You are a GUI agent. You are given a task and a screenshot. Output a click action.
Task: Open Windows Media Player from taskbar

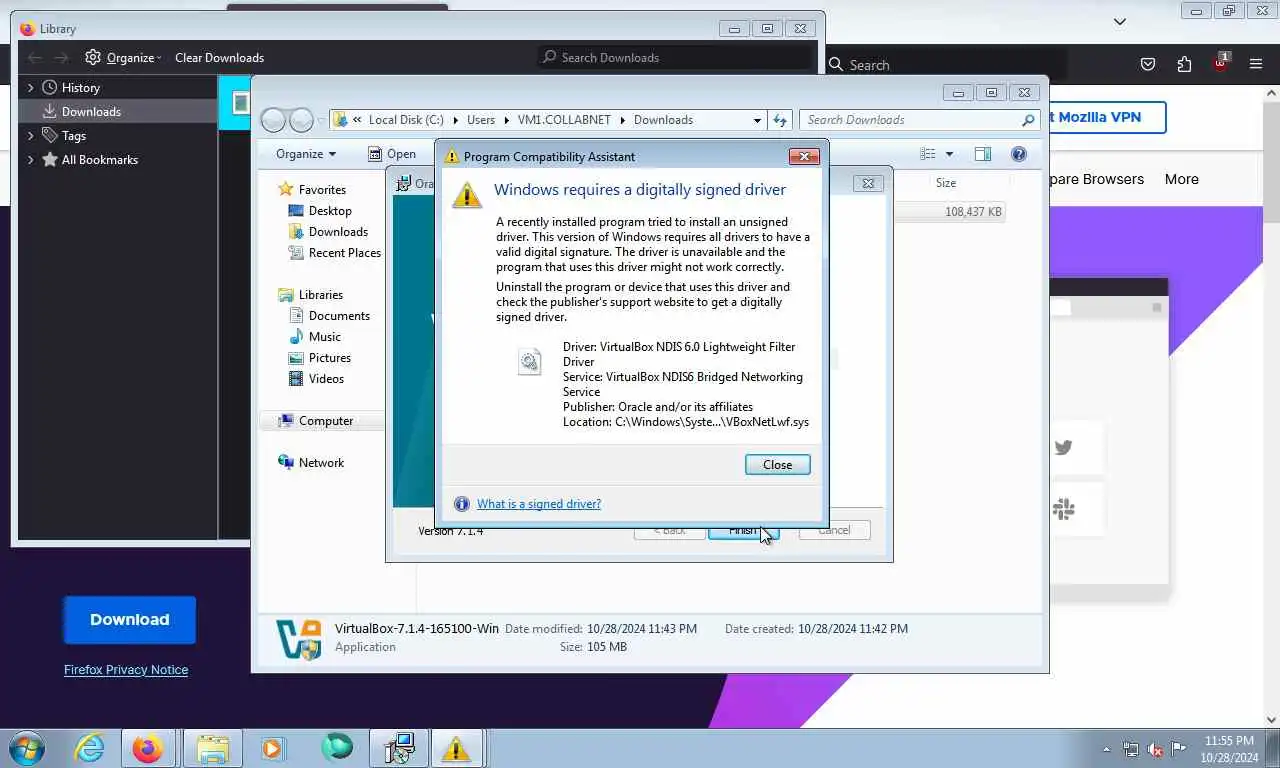tap(273, 748)
